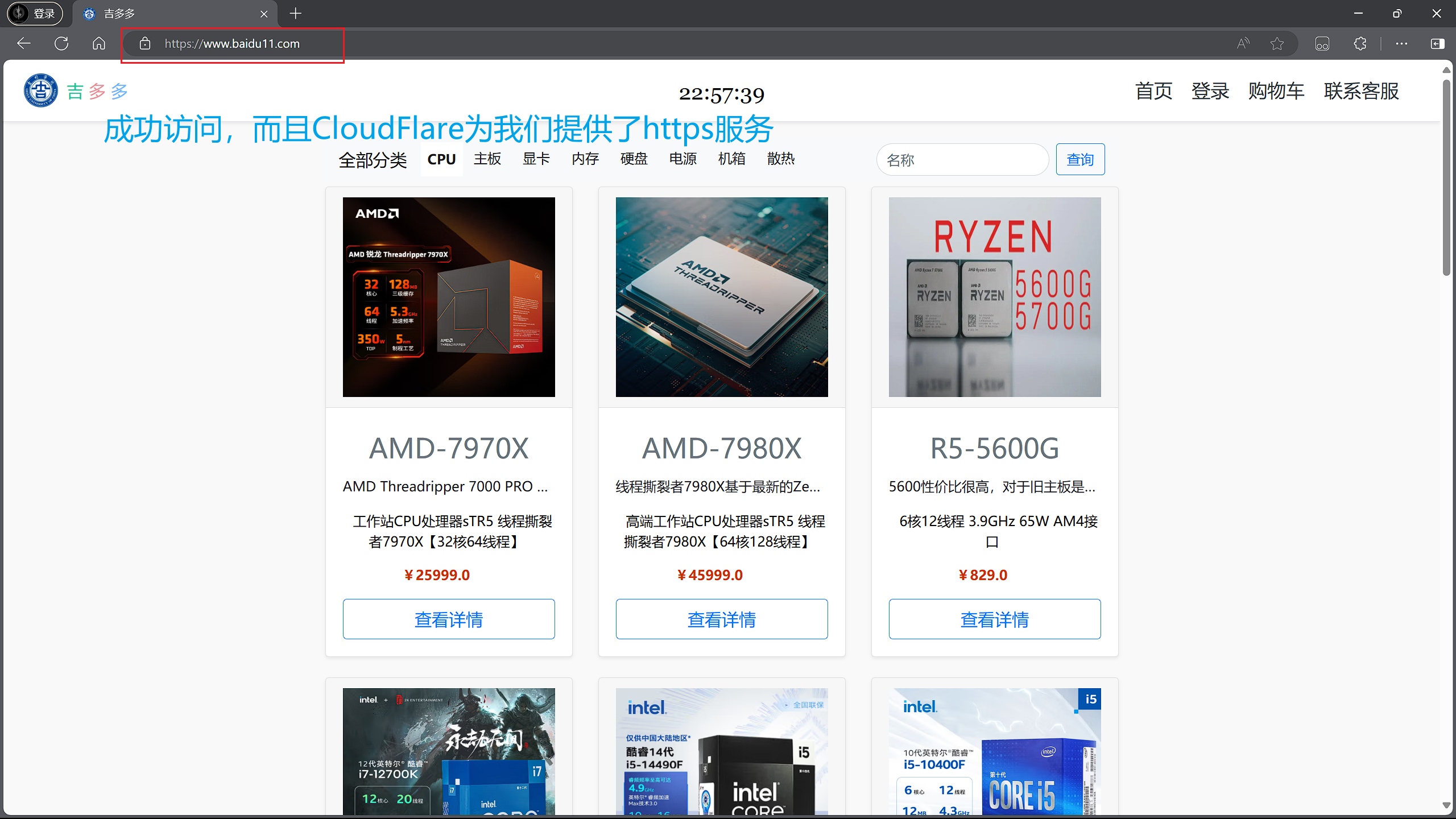
Task: Select the 显卡 category tab
Action: click(536, 159)
